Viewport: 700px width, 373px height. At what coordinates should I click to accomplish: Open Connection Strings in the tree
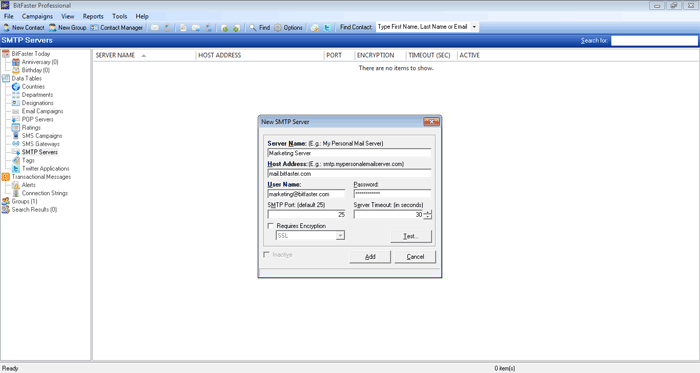45,193
